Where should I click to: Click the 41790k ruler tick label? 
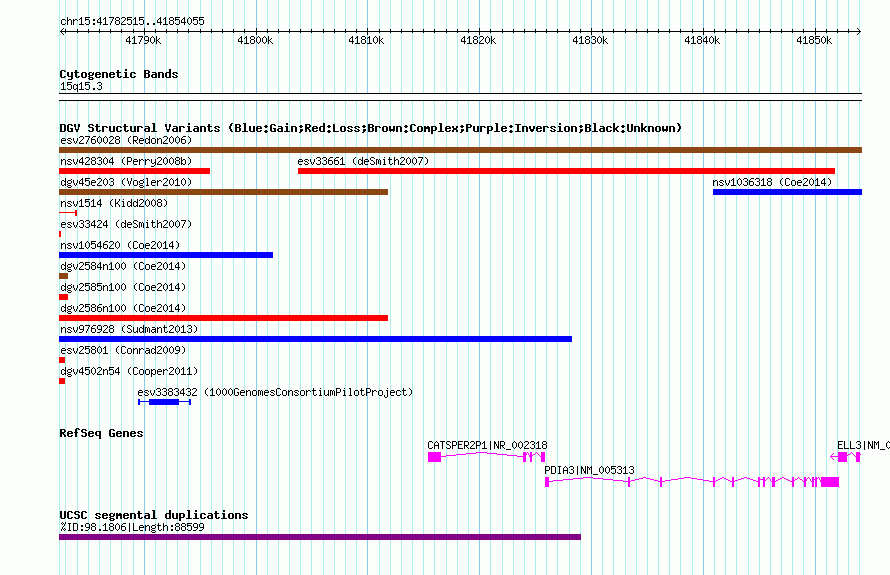tap(143, 40)
